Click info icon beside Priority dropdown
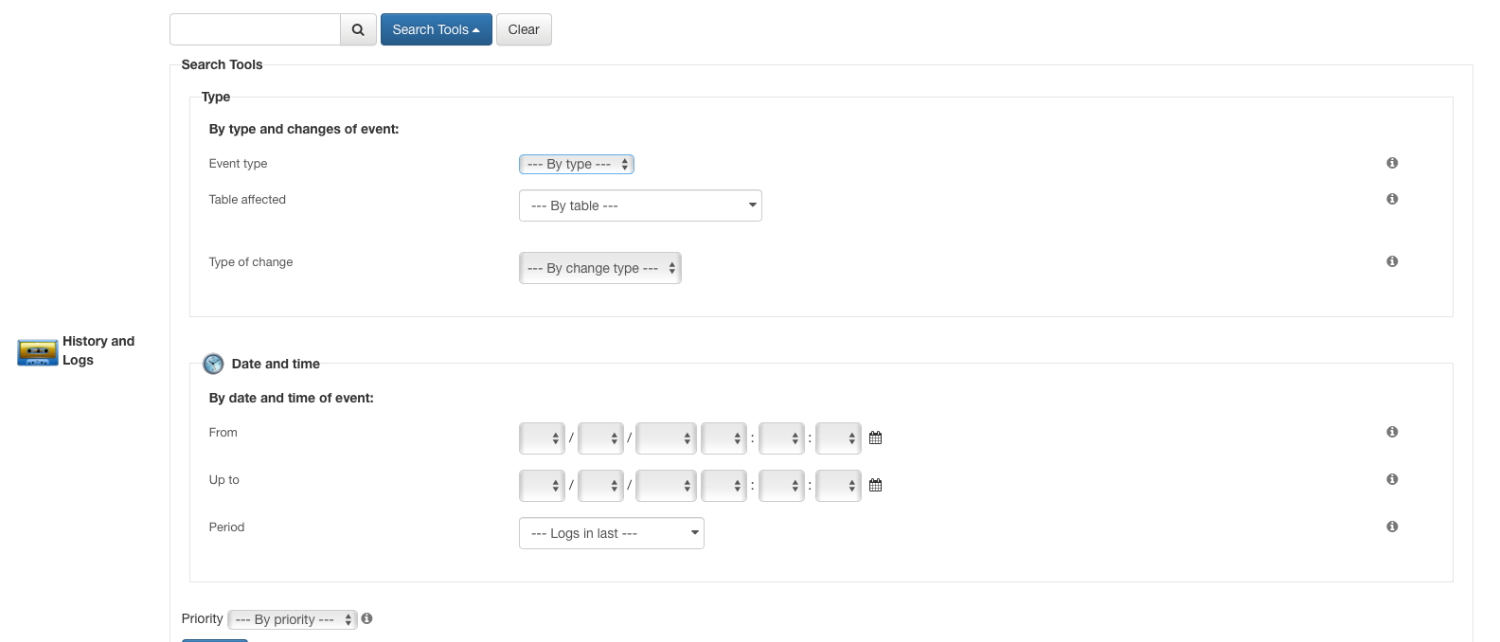The image size is (1500, 642). (367, 619)
